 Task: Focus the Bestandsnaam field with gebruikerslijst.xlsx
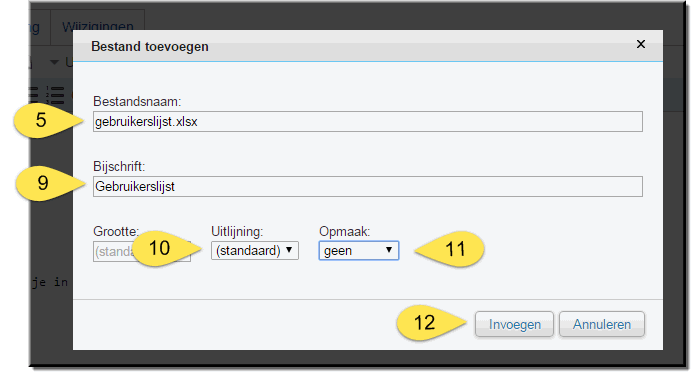pyautogui.click(x=368, y=121)
